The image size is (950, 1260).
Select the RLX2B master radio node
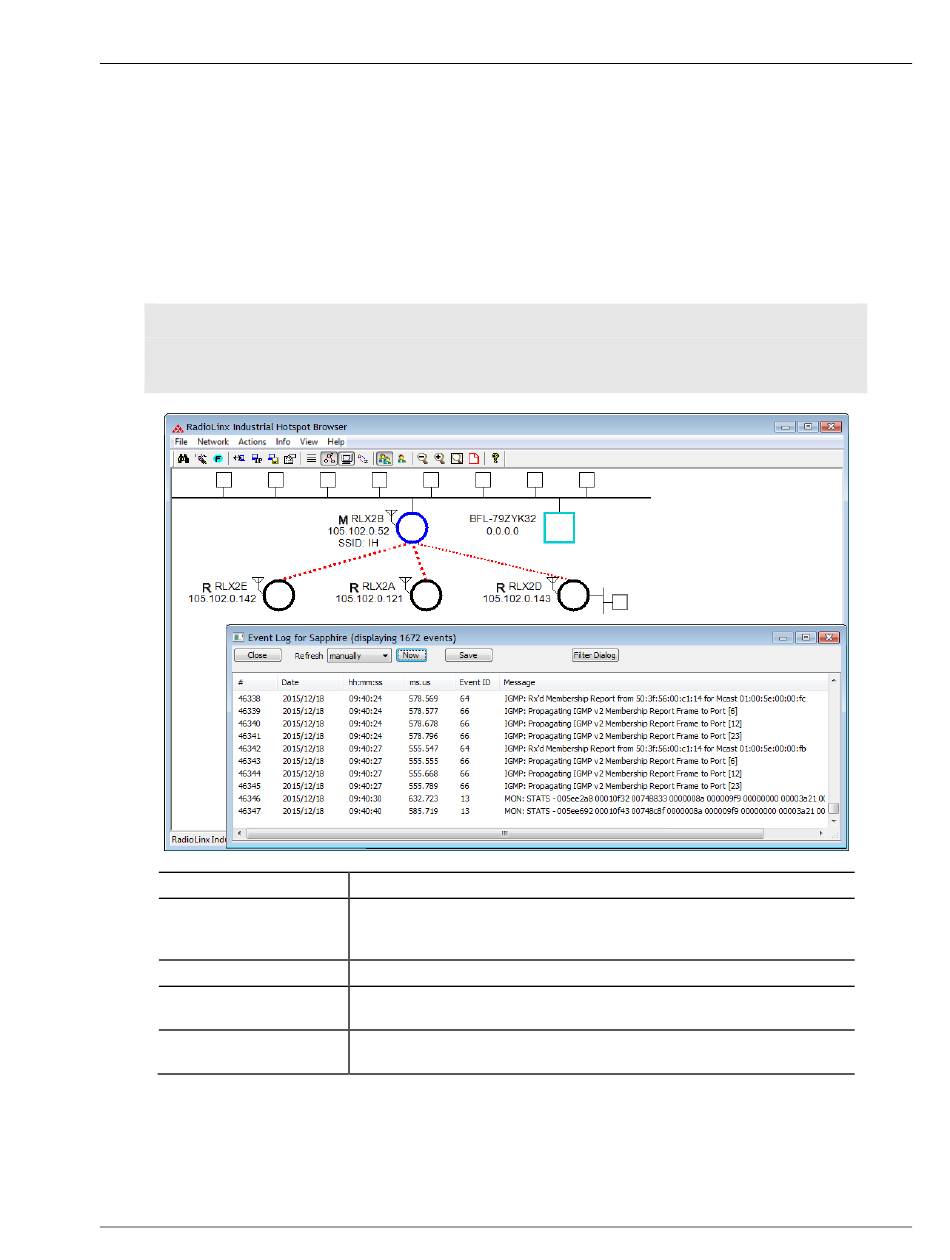click(411, 526)
